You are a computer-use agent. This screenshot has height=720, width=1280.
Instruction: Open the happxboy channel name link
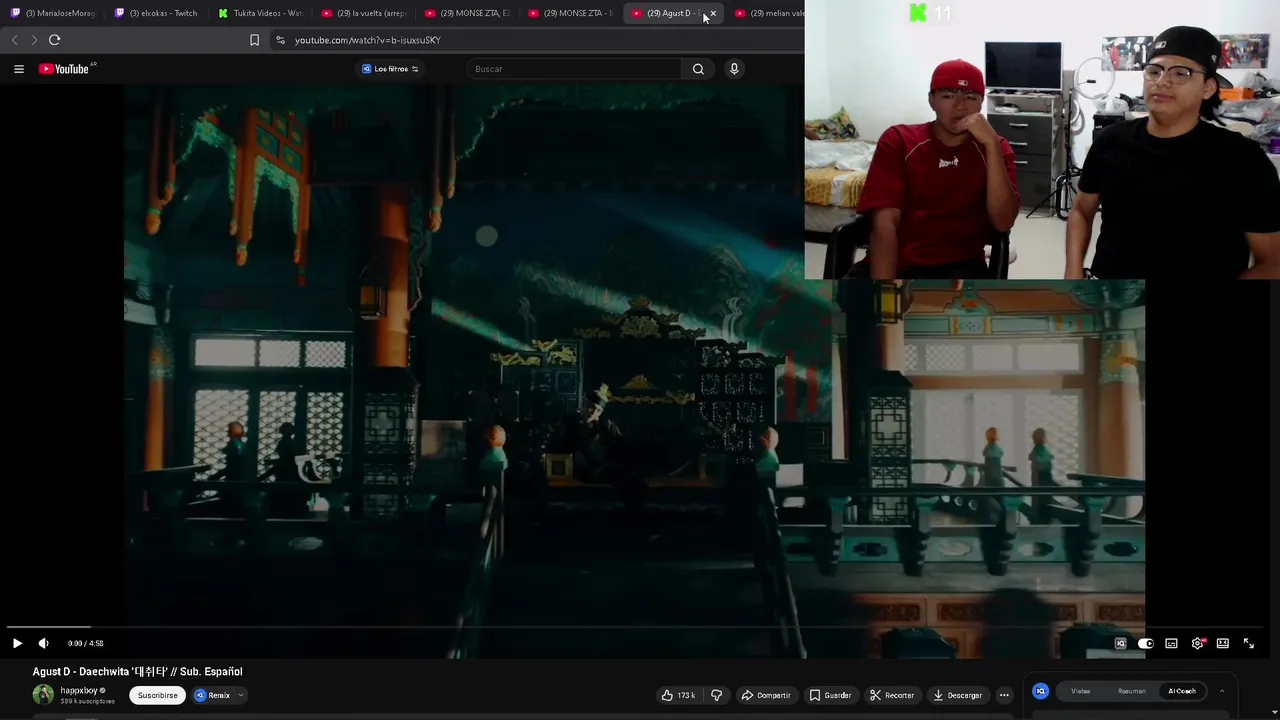point(79,690)
